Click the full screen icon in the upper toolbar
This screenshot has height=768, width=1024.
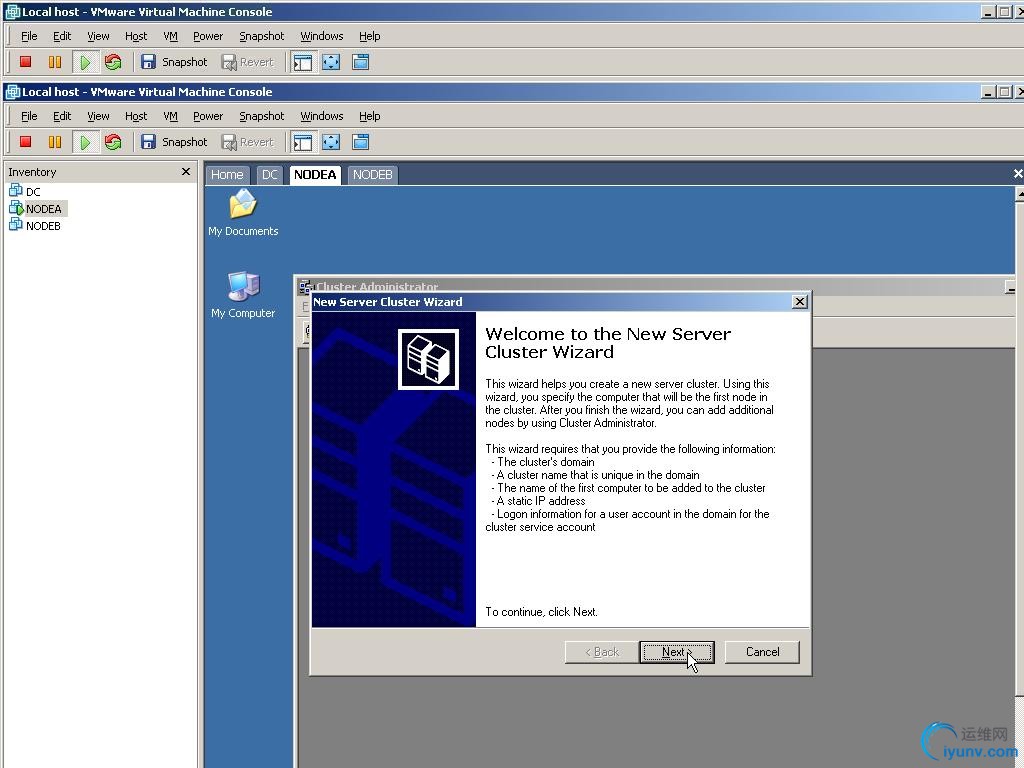click(x=331, y=62)
